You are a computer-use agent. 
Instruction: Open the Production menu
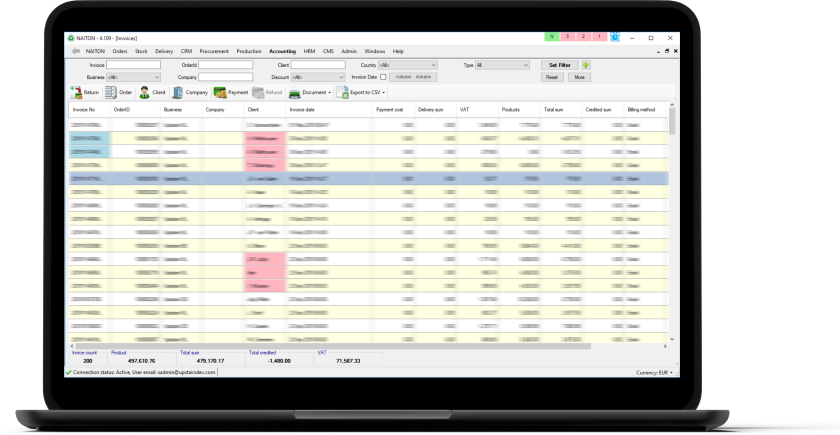(x=249, y=51)
